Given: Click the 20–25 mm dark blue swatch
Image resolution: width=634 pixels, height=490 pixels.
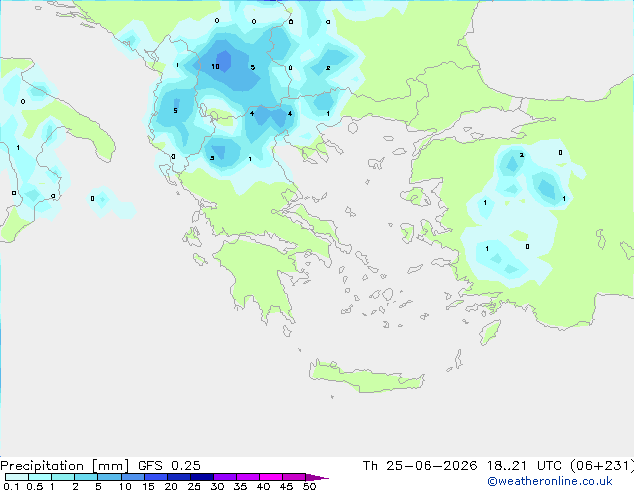Looking at the screenshot, I should (x=178, y=477).
